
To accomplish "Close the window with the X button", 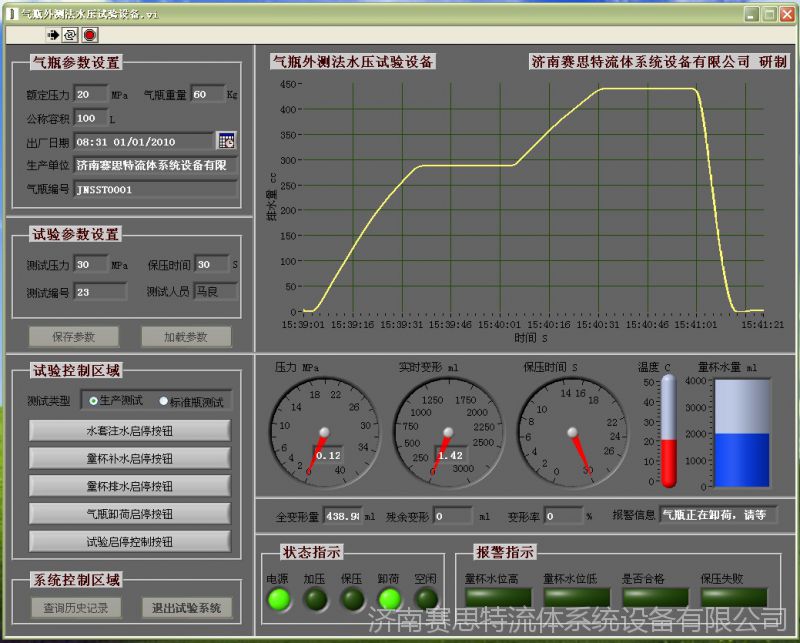I will tap(787, 14).
